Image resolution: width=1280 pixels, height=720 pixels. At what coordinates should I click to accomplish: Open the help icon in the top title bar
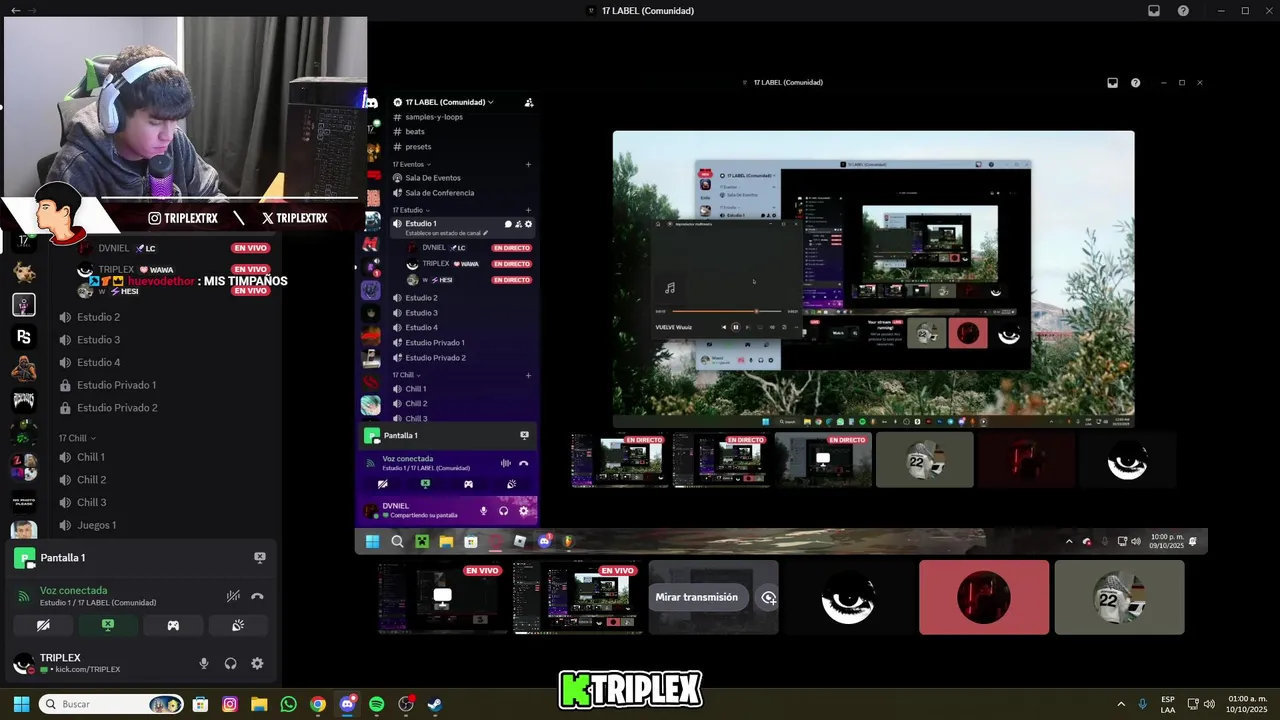pos(1183,11)
